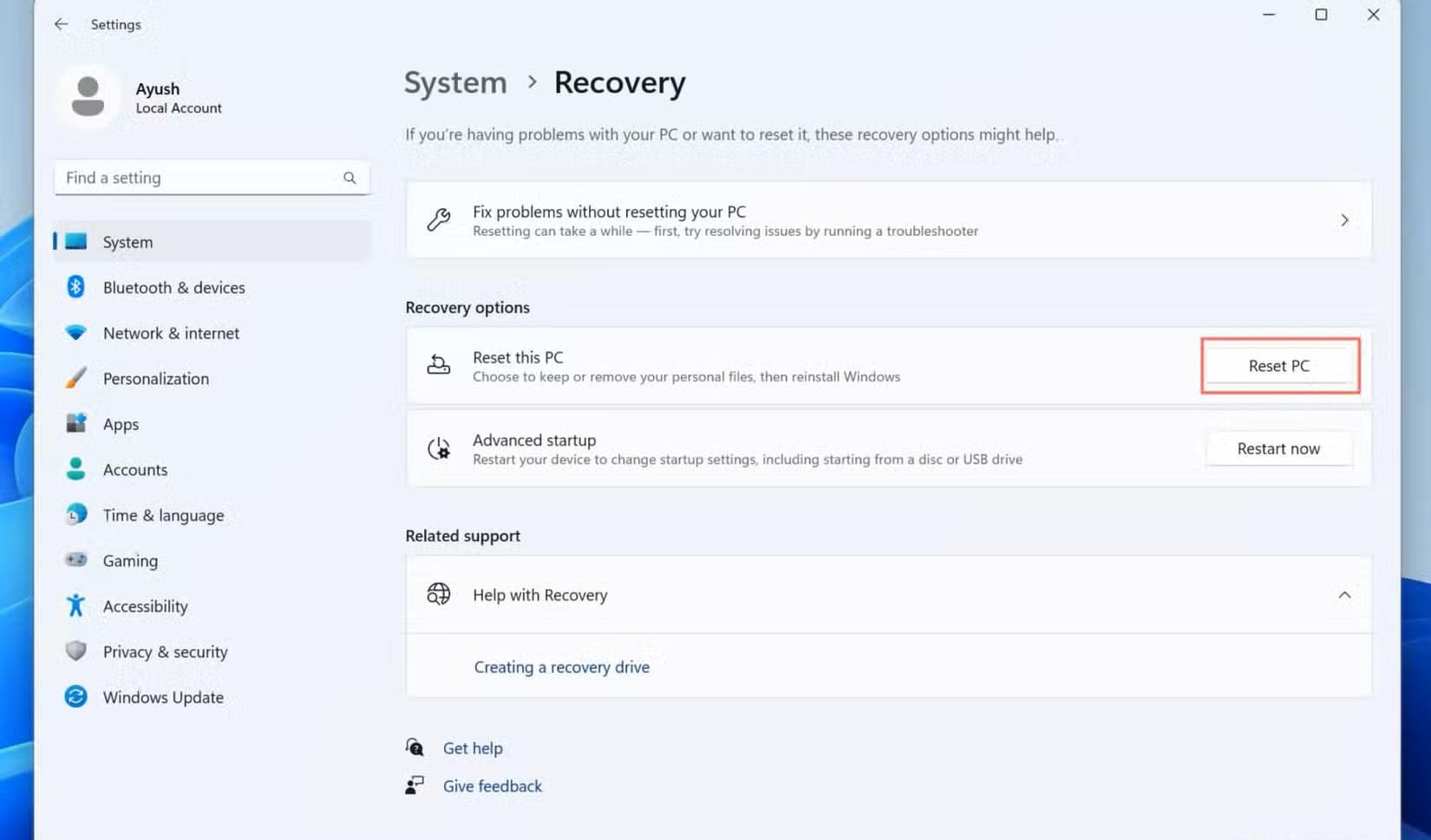The height and width of the screenshot is (840, 1431).
Task: Click the Gaming controller icon
Action: point(75,560)
